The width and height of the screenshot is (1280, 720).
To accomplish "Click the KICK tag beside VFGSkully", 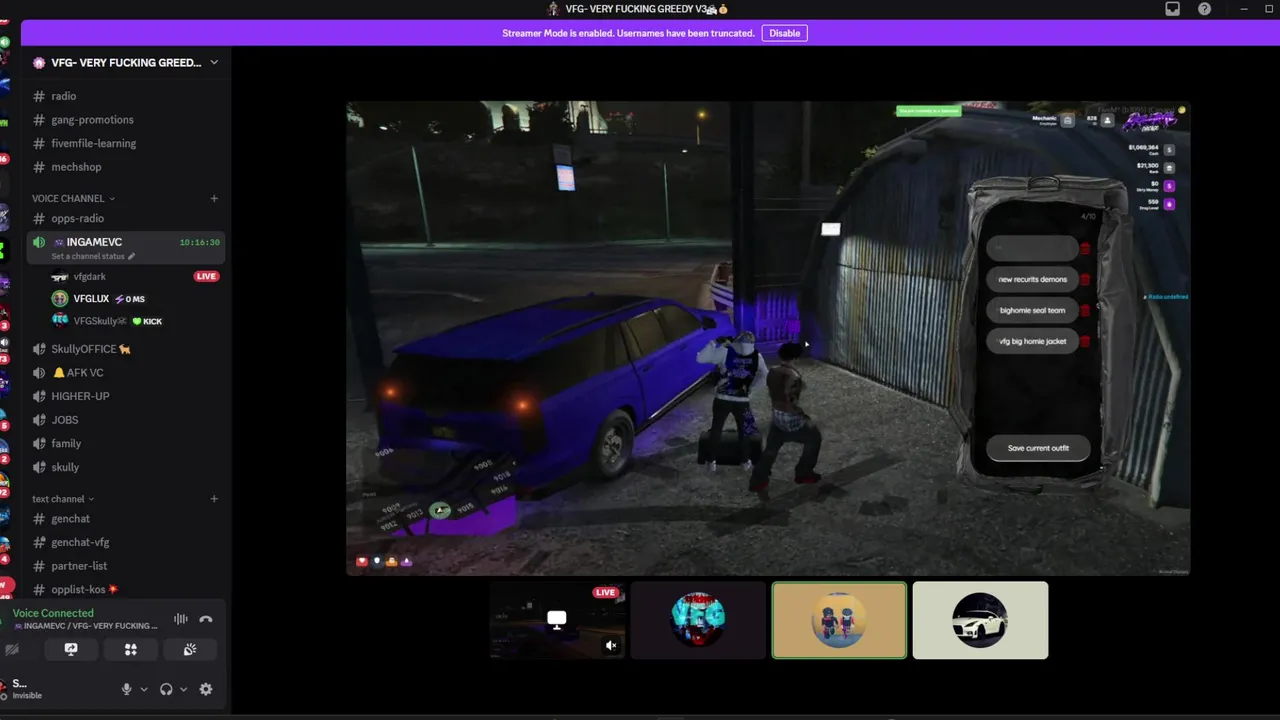I will pos(148,321).
